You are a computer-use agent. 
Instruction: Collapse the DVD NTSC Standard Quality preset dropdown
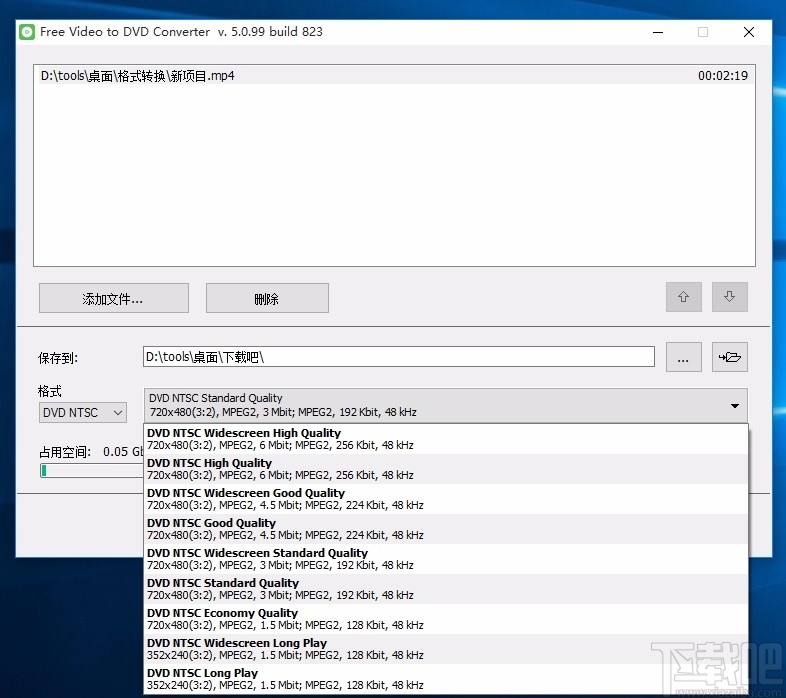[445, 405]
